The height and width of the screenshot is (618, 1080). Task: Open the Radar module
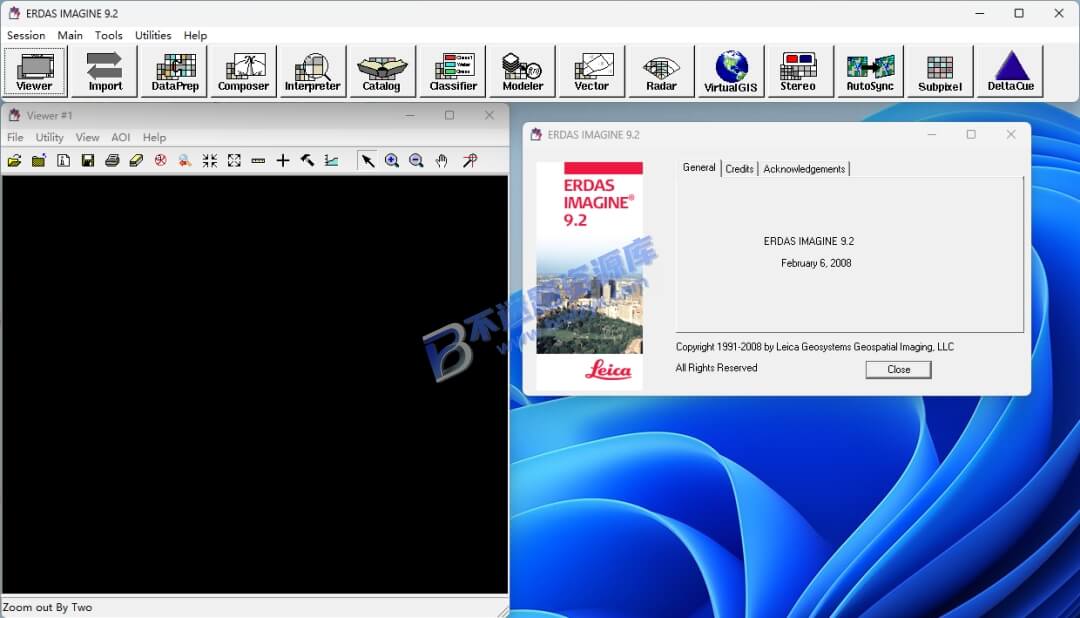tap(661, 71)
